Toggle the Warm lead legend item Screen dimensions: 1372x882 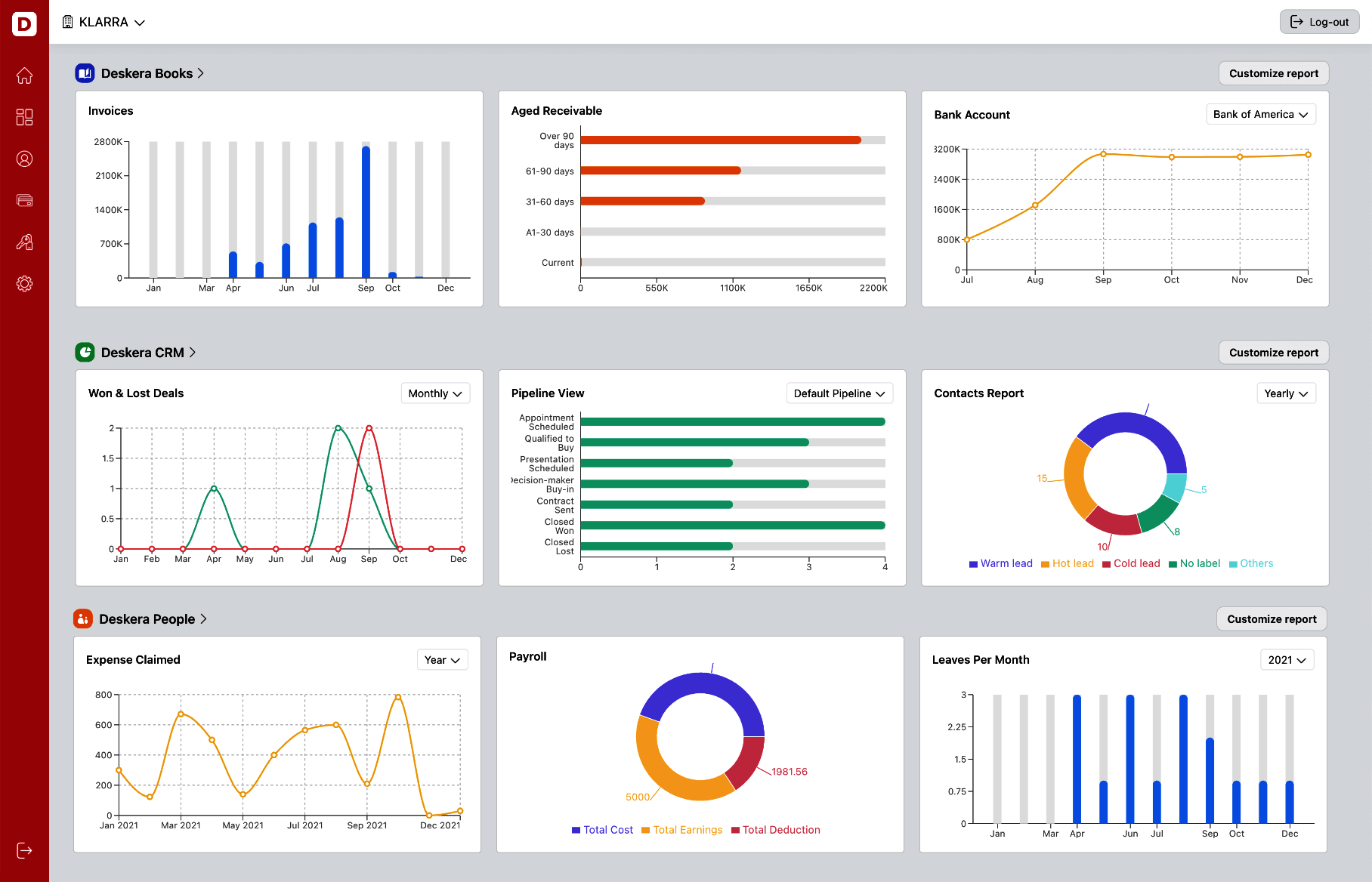click(x=1000, y=564)
